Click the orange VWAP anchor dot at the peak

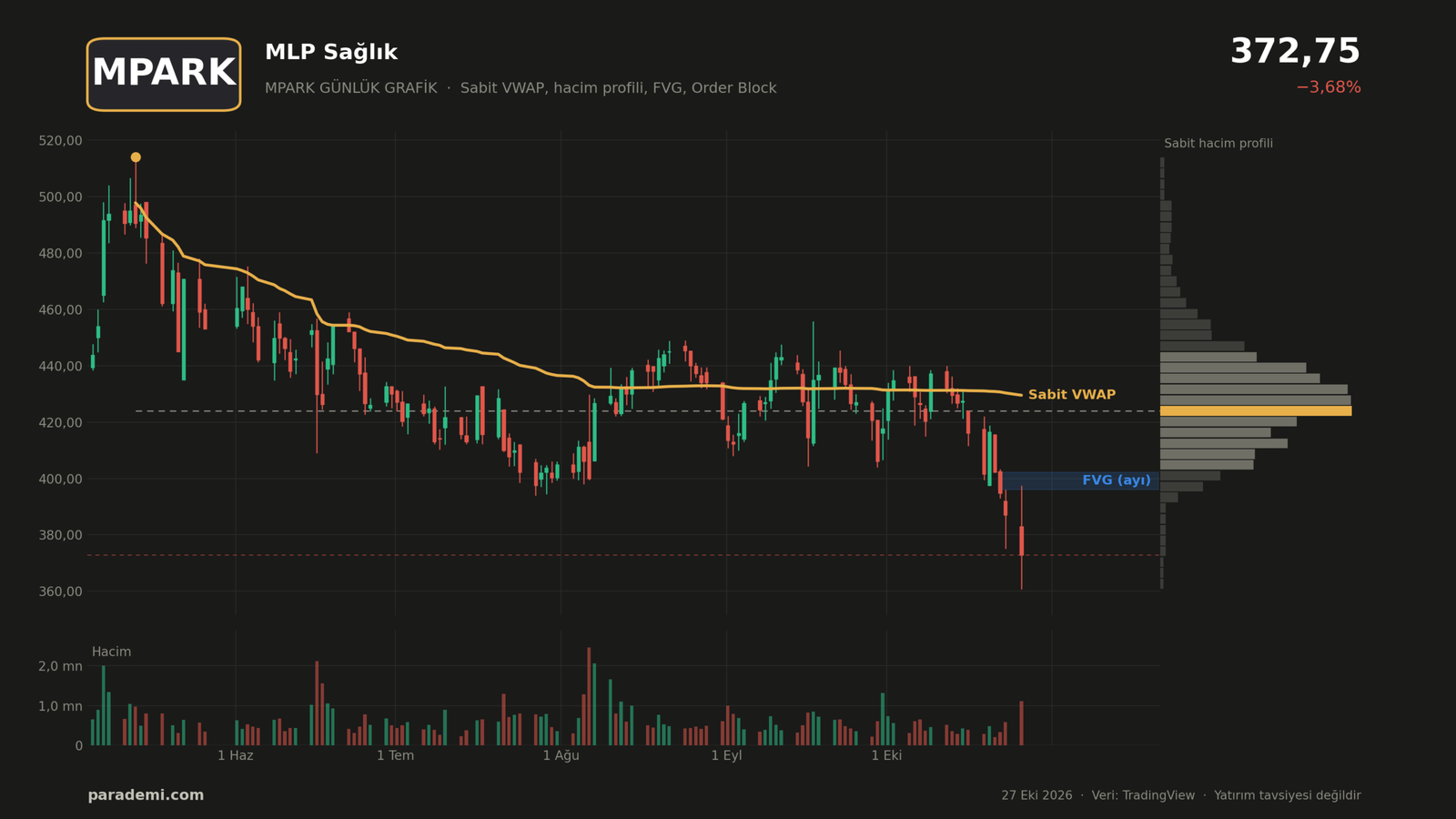[x=136, y=157]
